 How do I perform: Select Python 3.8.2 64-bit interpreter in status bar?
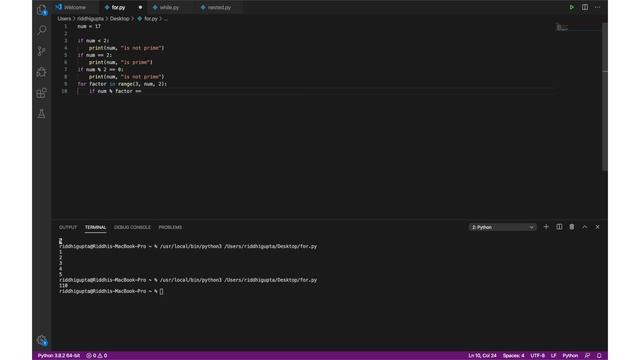tap(59, 356)
